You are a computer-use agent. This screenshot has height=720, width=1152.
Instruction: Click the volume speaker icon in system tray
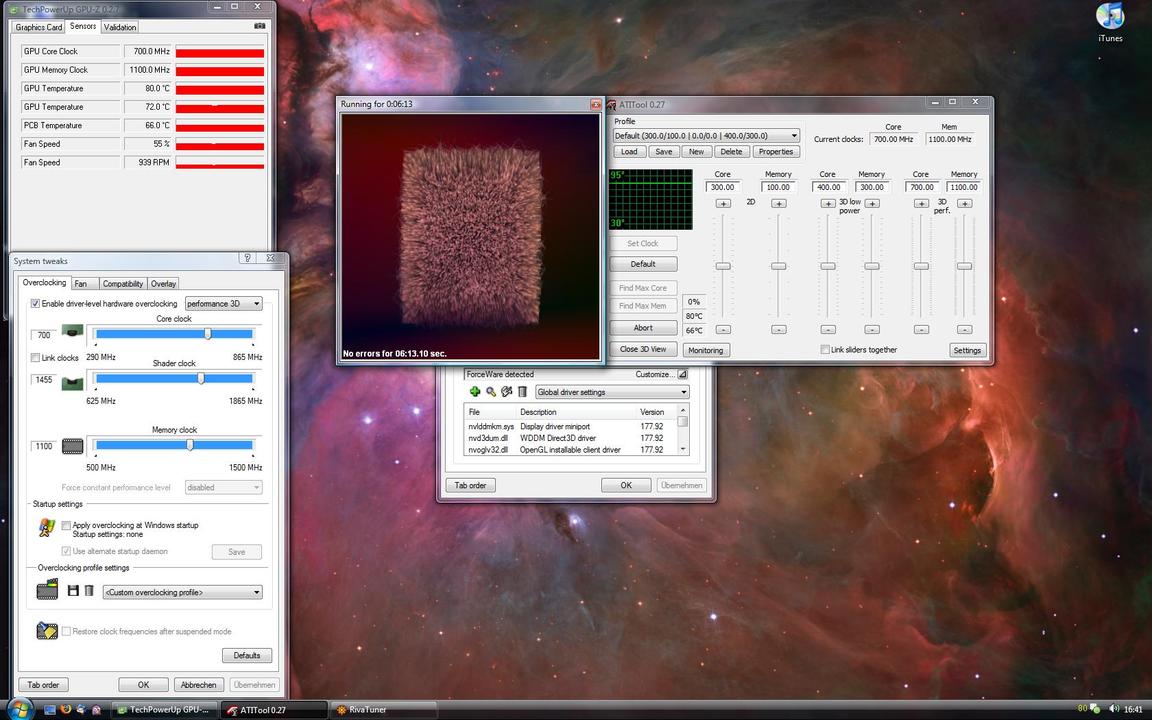tap(1114, 709)
